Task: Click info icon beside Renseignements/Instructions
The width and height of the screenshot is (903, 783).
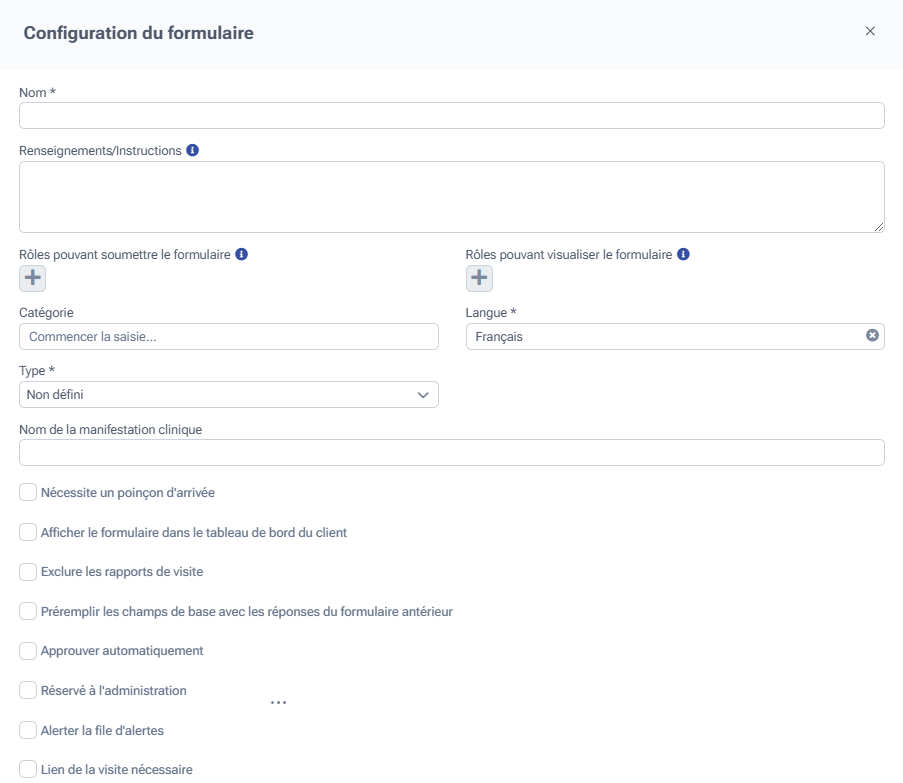Action: [x=193, y=151]
